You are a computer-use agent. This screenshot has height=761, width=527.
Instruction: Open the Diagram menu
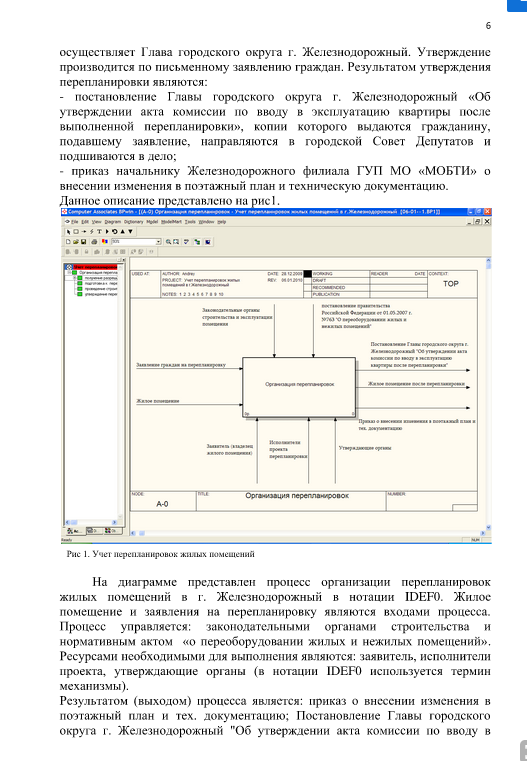tap(113, 222)
